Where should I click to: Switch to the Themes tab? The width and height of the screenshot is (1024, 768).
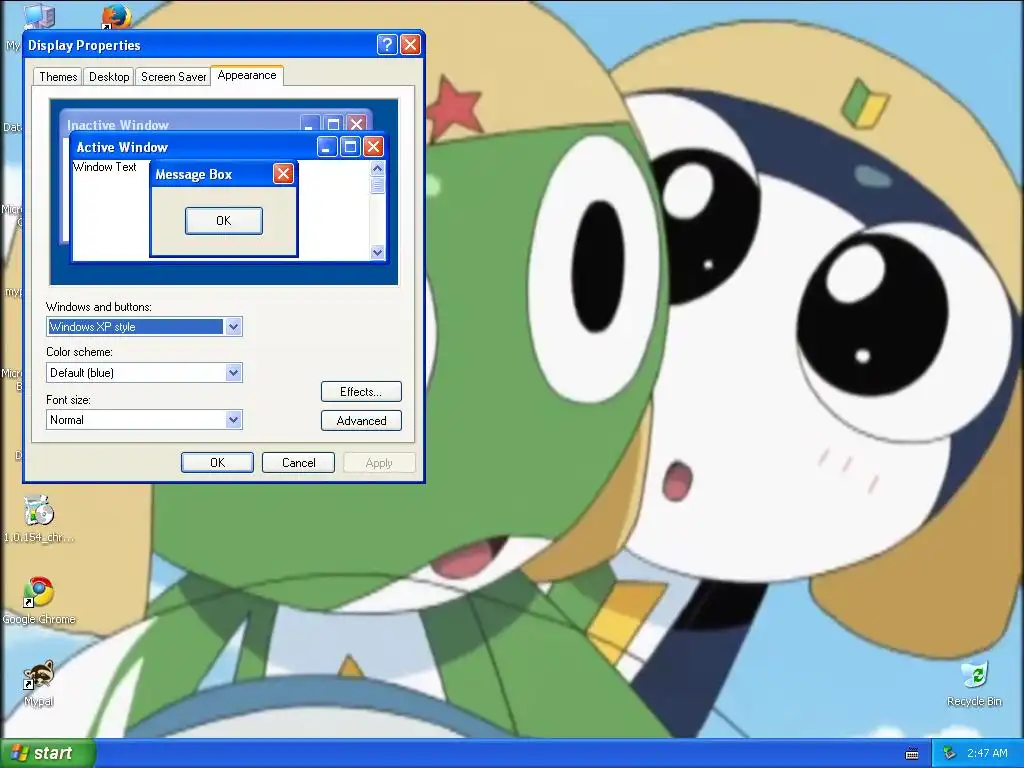click(x=58, y=76)
